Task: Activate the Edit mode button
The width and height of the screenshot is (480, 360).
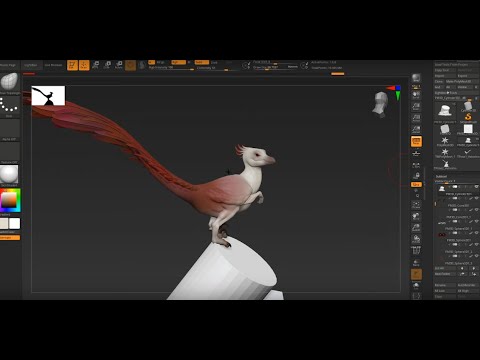Action: click(72, 65)
